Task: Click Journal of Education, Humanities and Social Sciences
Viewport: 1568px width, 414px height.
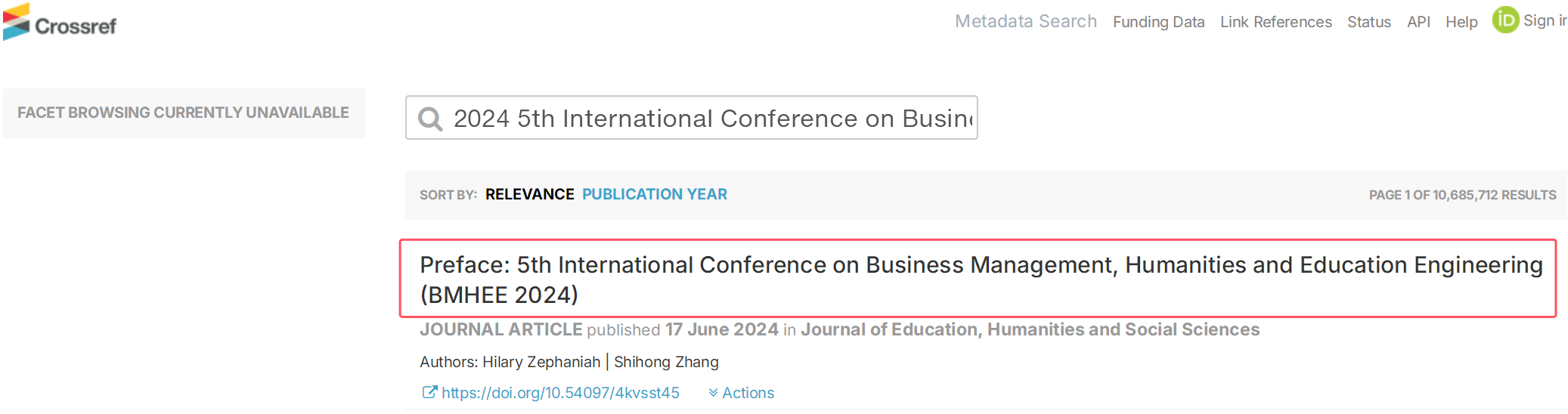Action: tap(1030, 329)
